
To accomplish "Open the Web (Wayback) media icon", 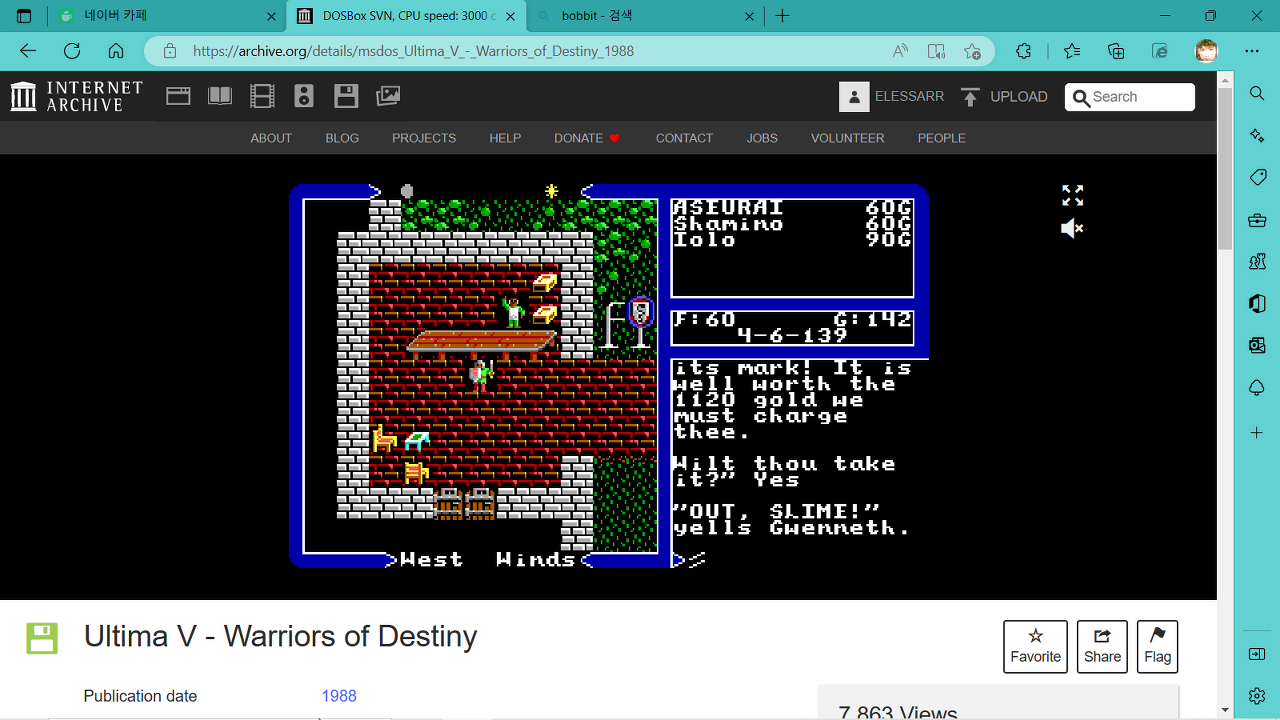I will coord(178,96).
